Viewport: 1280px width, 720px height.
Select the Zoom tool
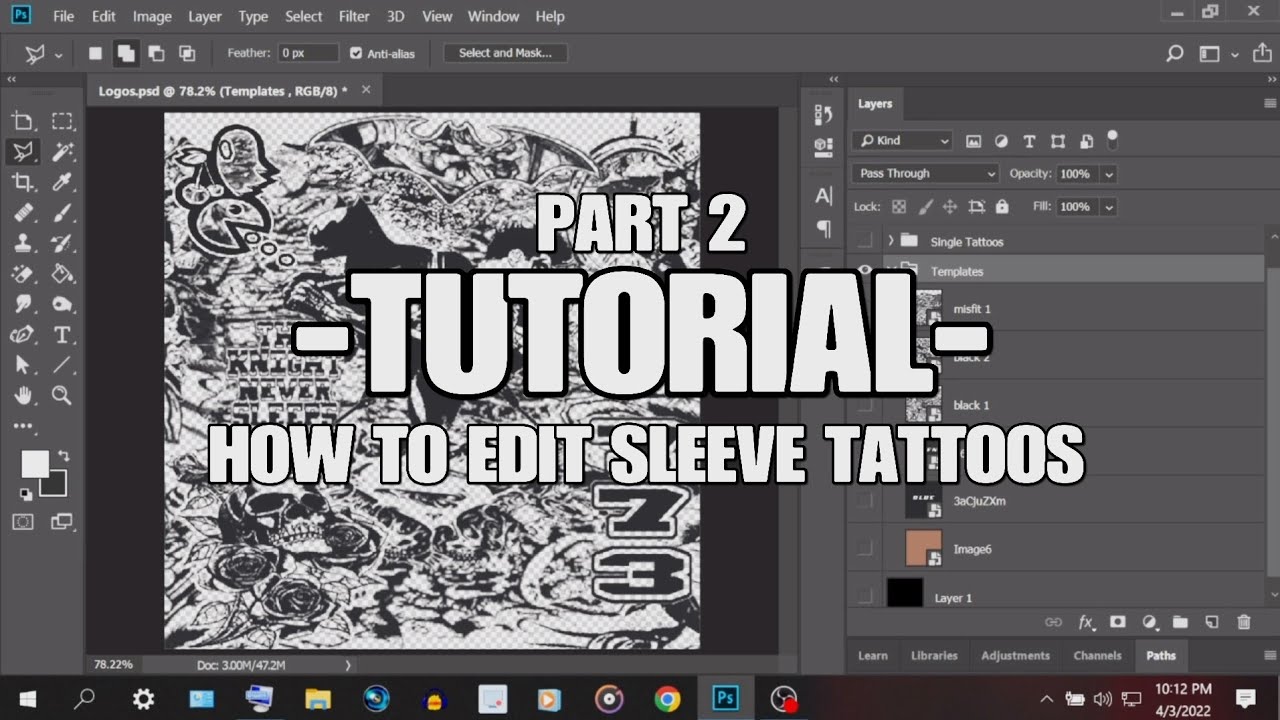point(62,395)
